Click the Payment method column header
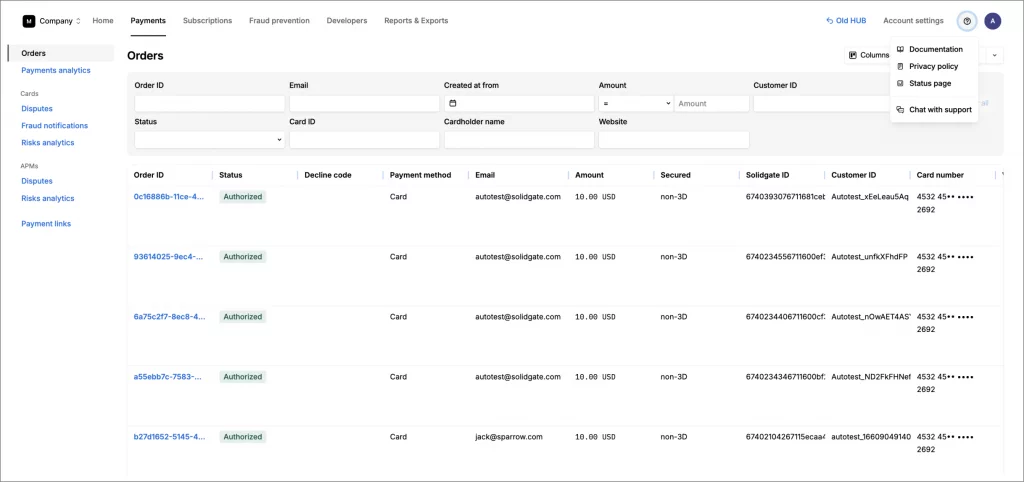1024x482 pixels. point(421,175)
